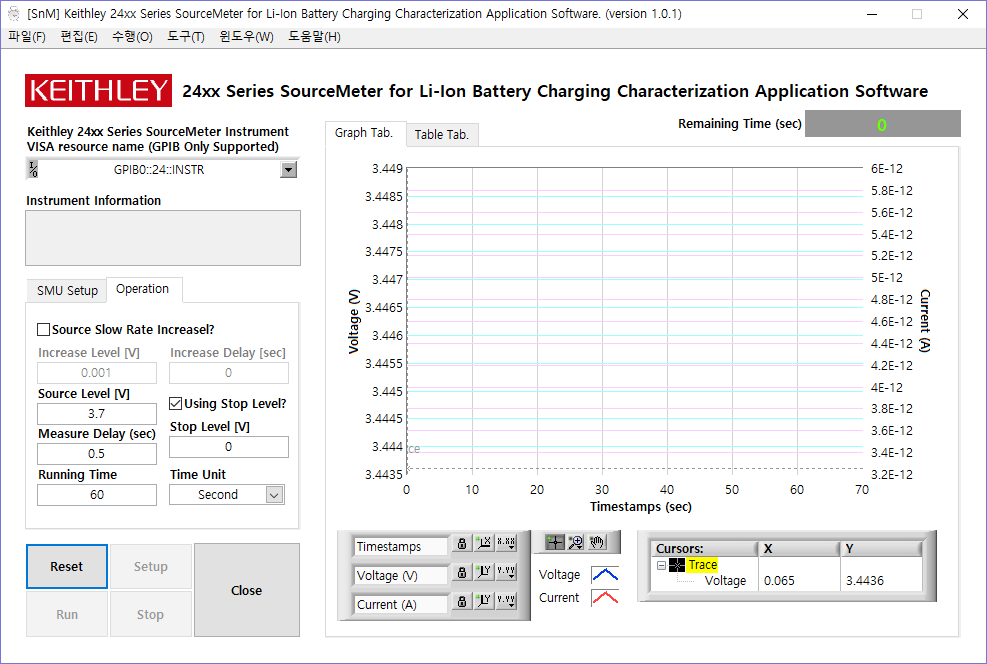The image size is (987, 664).
Task: Toggle the Timestamps axis autoscale lock
Action: click(461, 543)
